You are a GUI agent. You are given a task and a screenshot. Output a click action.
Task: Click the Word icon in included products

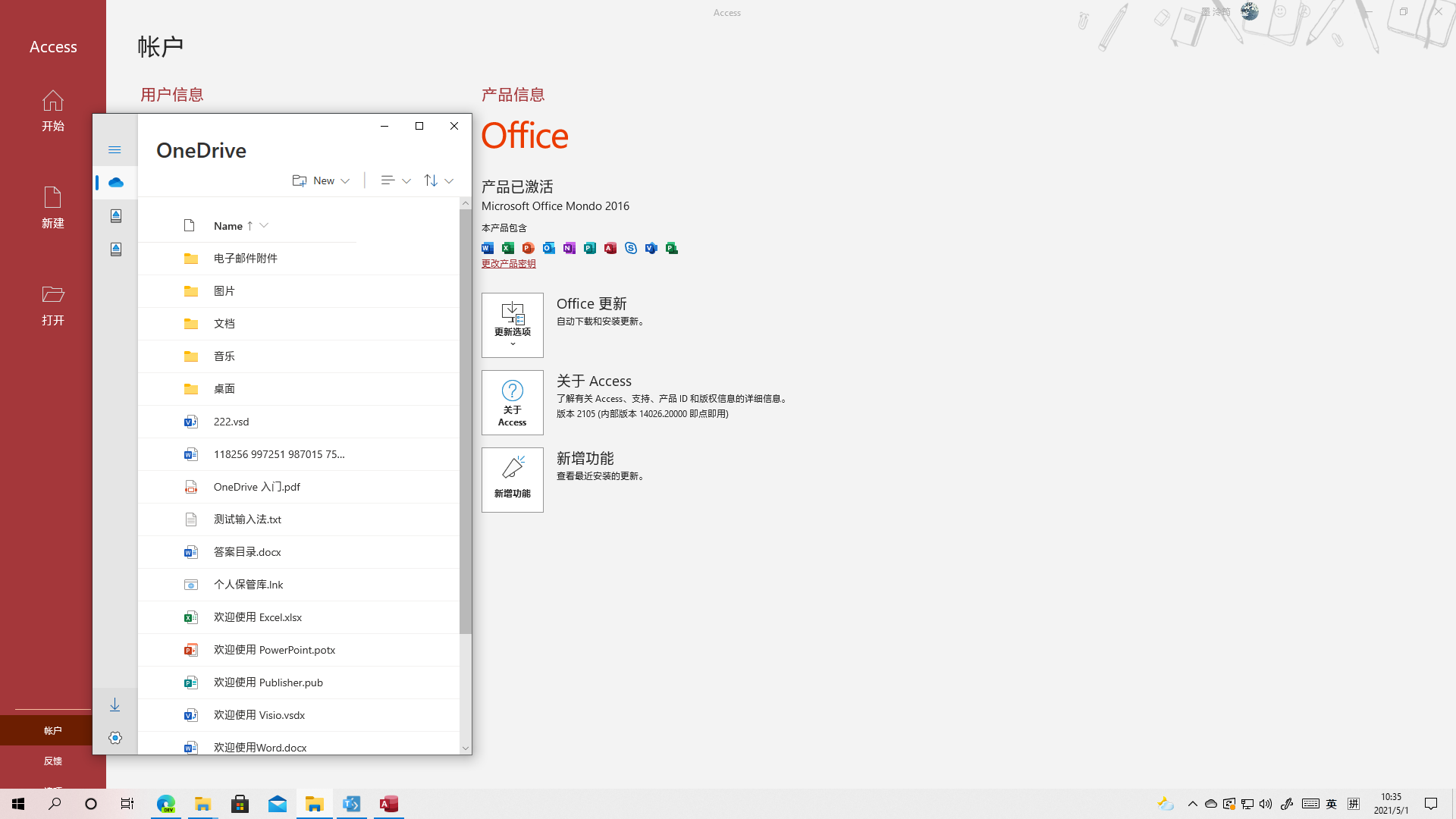(488, 248)
